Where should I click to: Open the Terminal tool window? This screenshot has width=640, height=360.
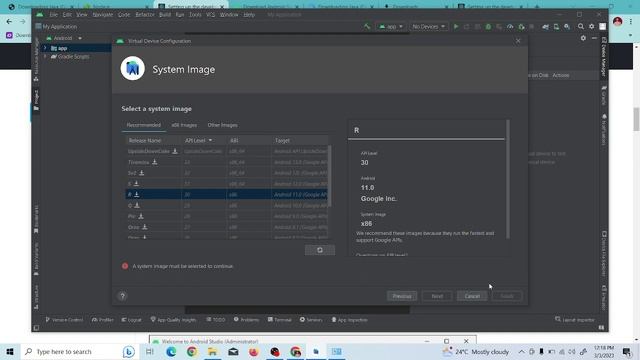pyautogui.click(x=280, y=320)
